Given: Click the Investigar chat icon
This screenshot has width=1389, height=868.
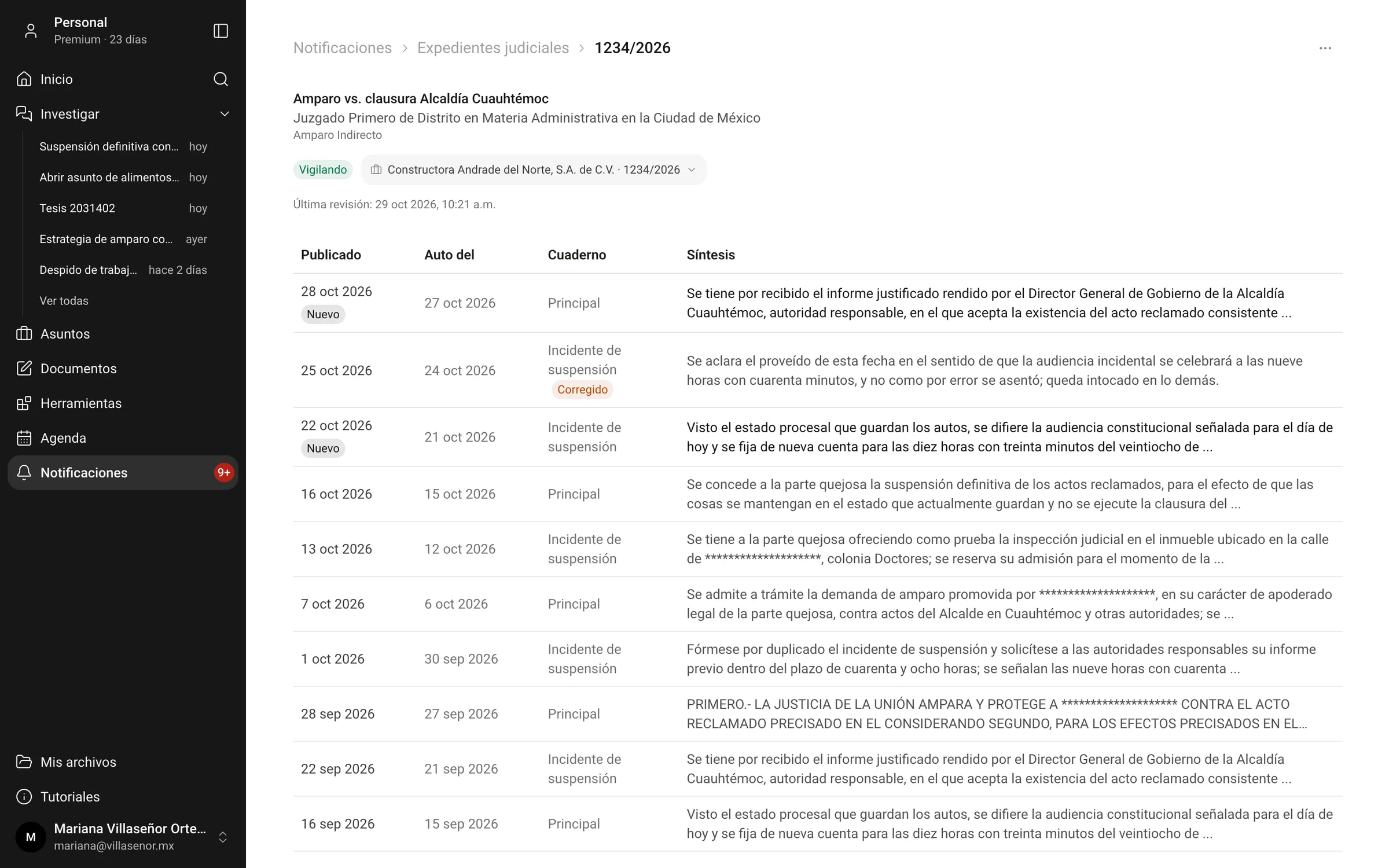Looking at the screenshot, I should pyautogui.click(x=24, y=114).
